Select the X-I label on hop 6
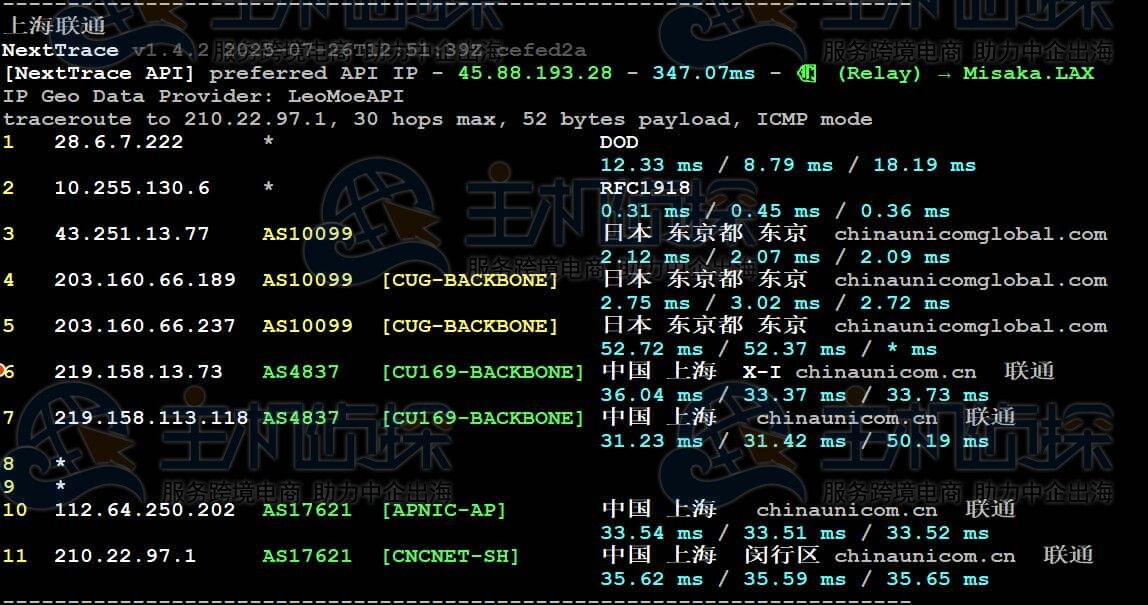Screen dimensions: 1148x605 pos(762,373)
